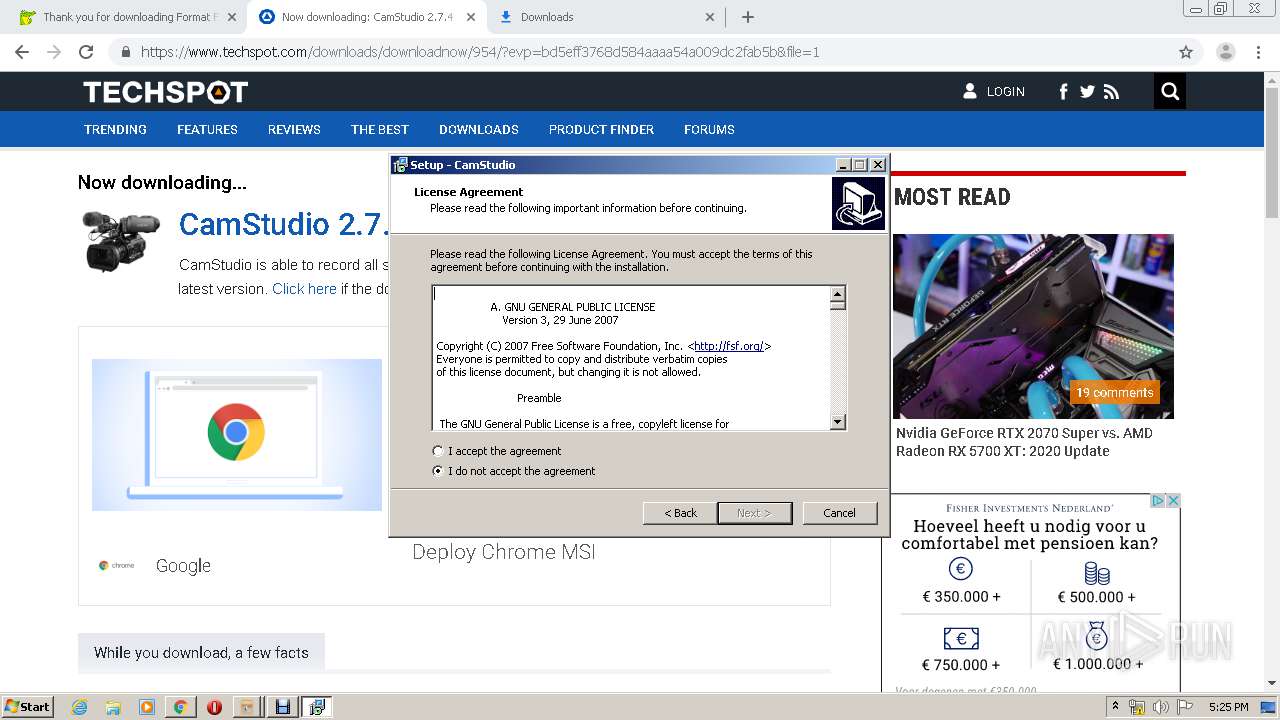Image resolution: width=1280 pixels, height=720 pixels.
Task: Click the TechSpot search magnifier icon
Action: (x=1170, y=92)
